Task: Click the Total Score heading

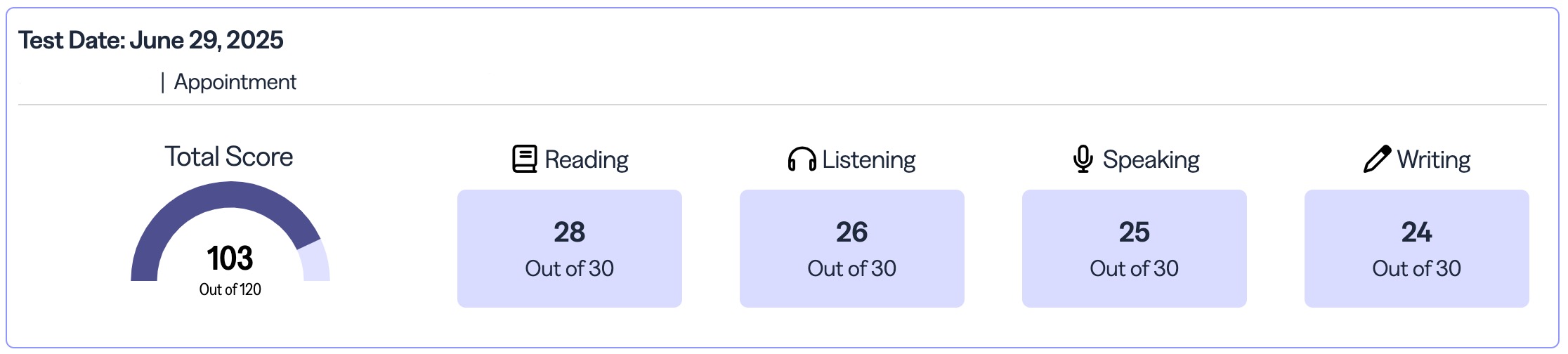Action: pyautogui.click(x=229, y=157)
